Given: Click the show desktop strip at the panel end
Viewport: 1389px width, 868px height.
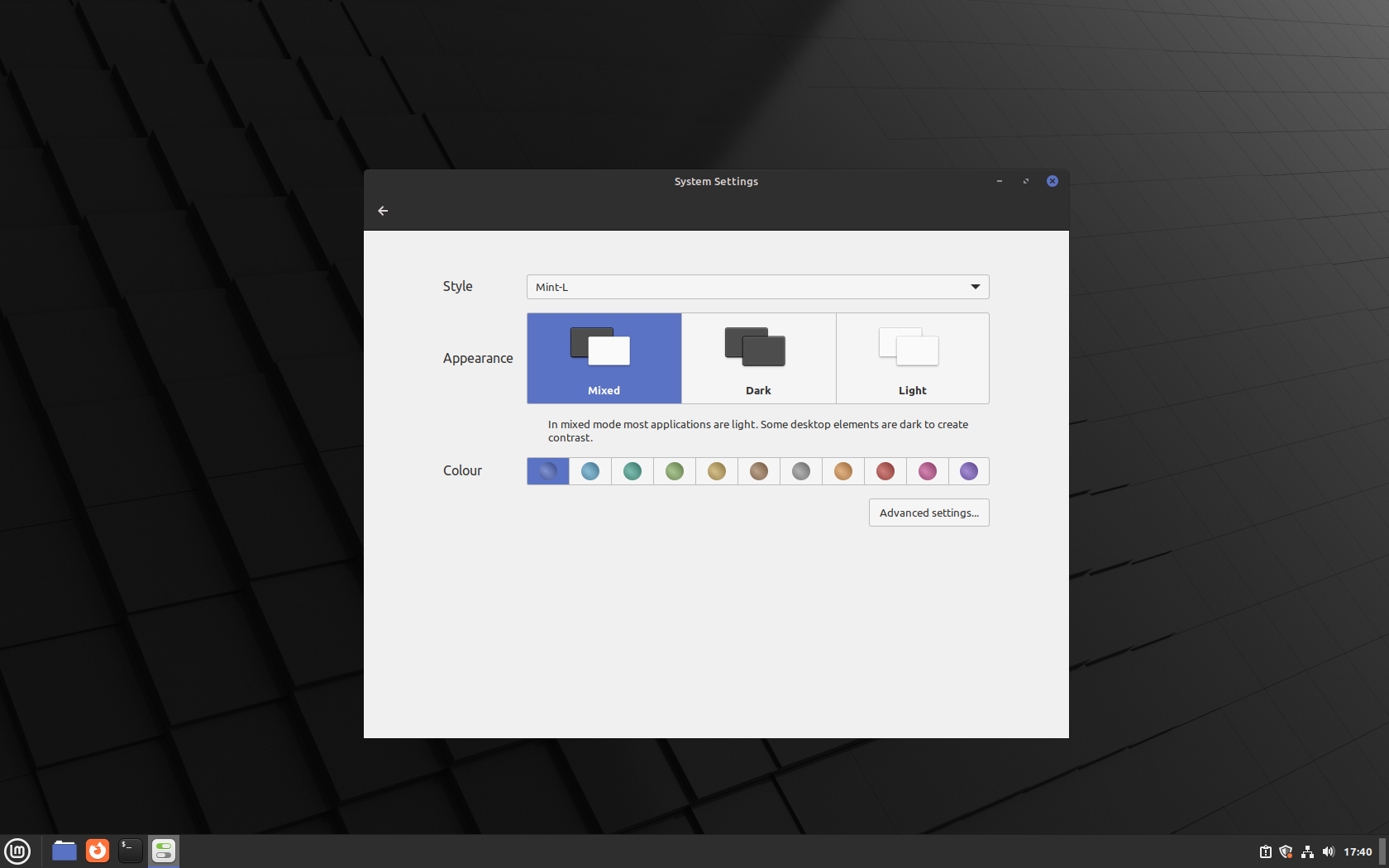Looking at the screenshot, I should point(1382,851).
